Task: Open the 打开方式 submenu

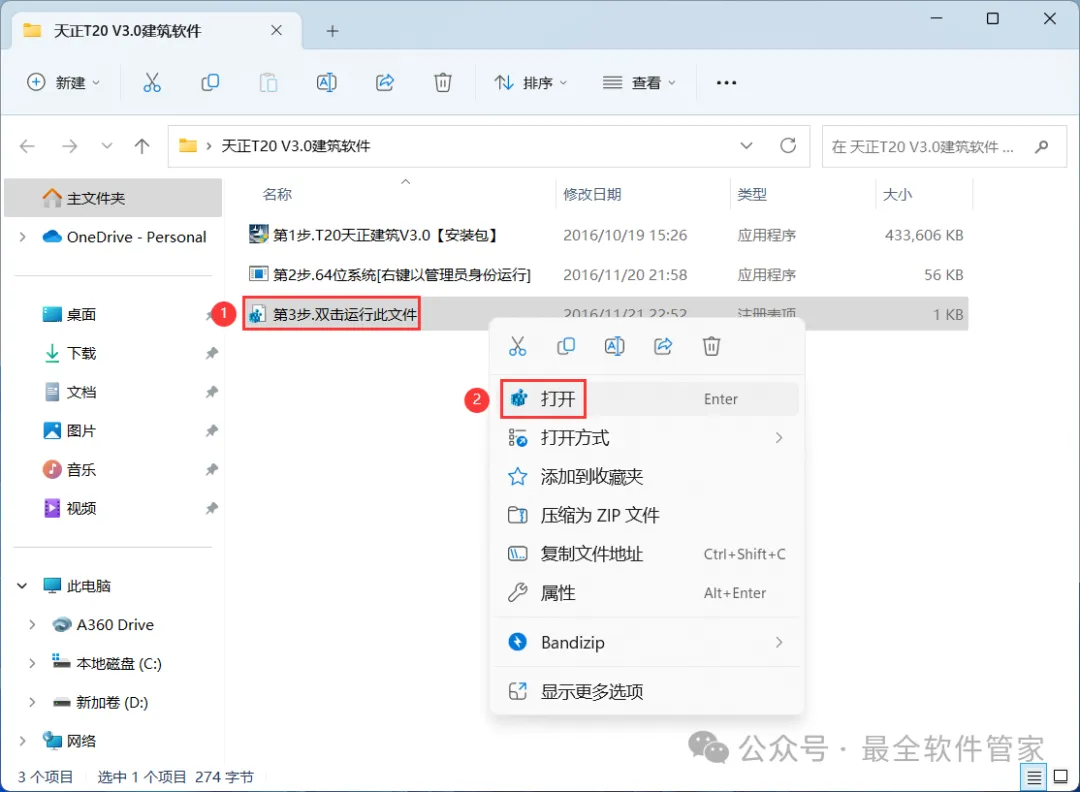Action: [646, 438]
